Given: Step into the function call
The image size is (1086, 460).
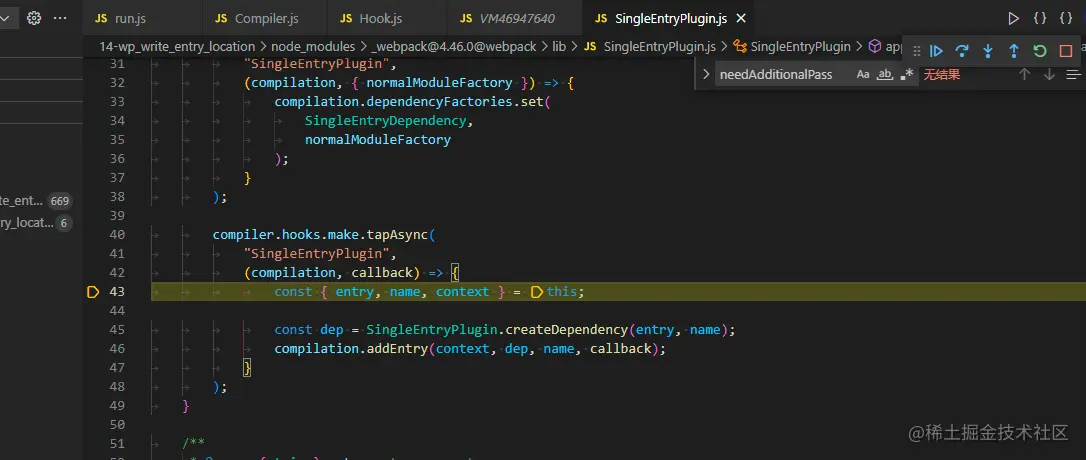Looking at the screenshot, I should click(x=988, y=51).
